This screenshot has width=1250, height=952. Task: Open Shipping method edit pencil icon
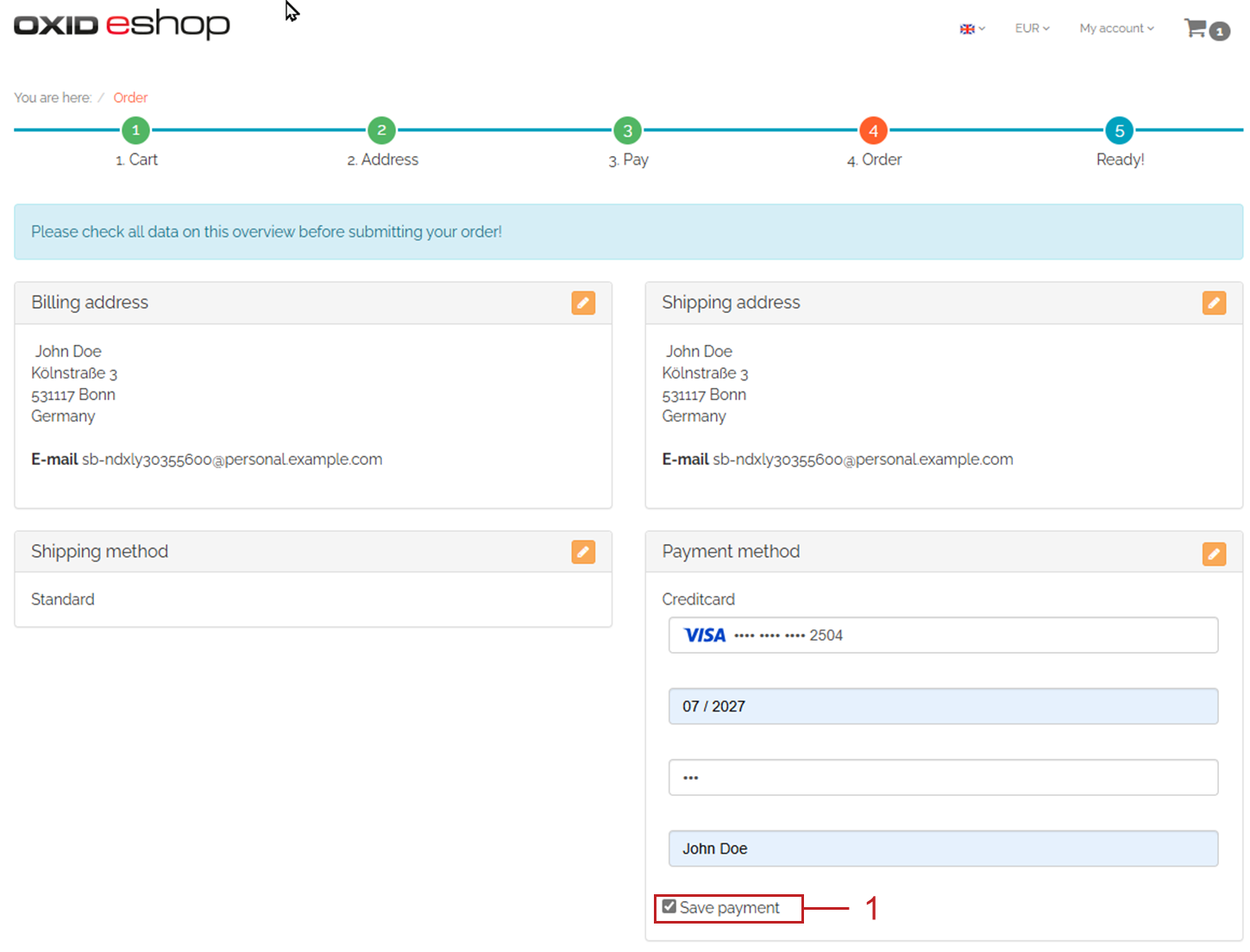(x=583, y=552)
